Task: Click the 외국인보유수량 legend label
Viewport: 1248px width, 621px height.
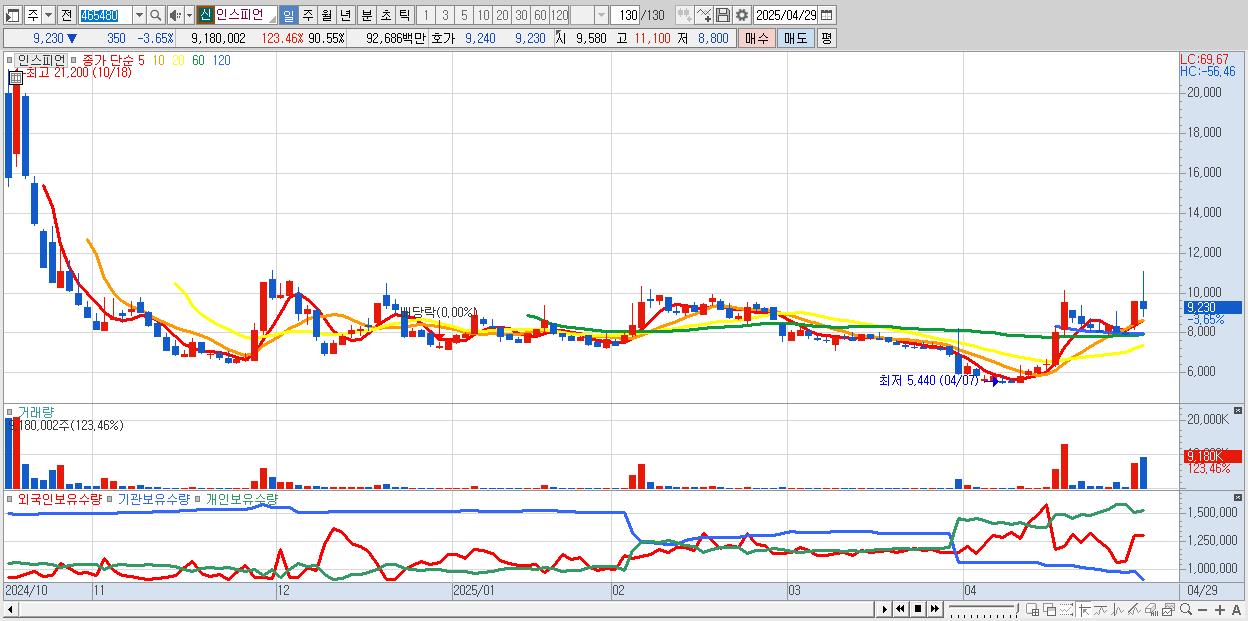Action: [x=59, y=498]
